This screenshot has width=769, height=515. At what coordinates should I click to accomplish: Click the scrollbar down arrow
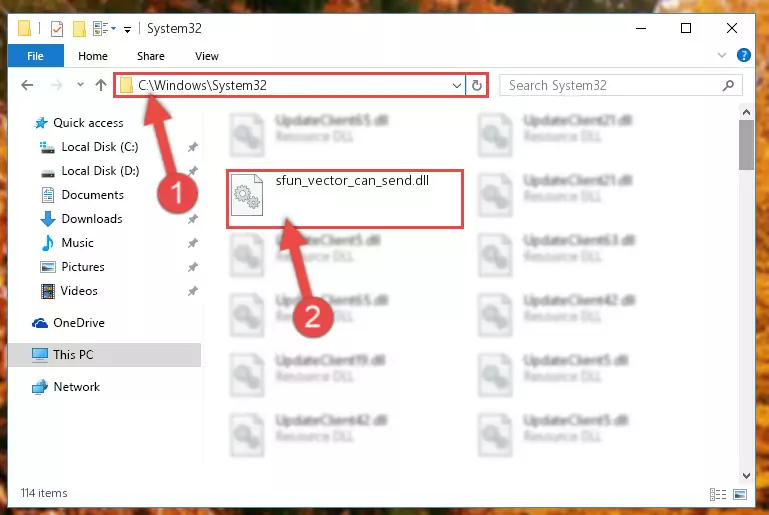point(746,475)
